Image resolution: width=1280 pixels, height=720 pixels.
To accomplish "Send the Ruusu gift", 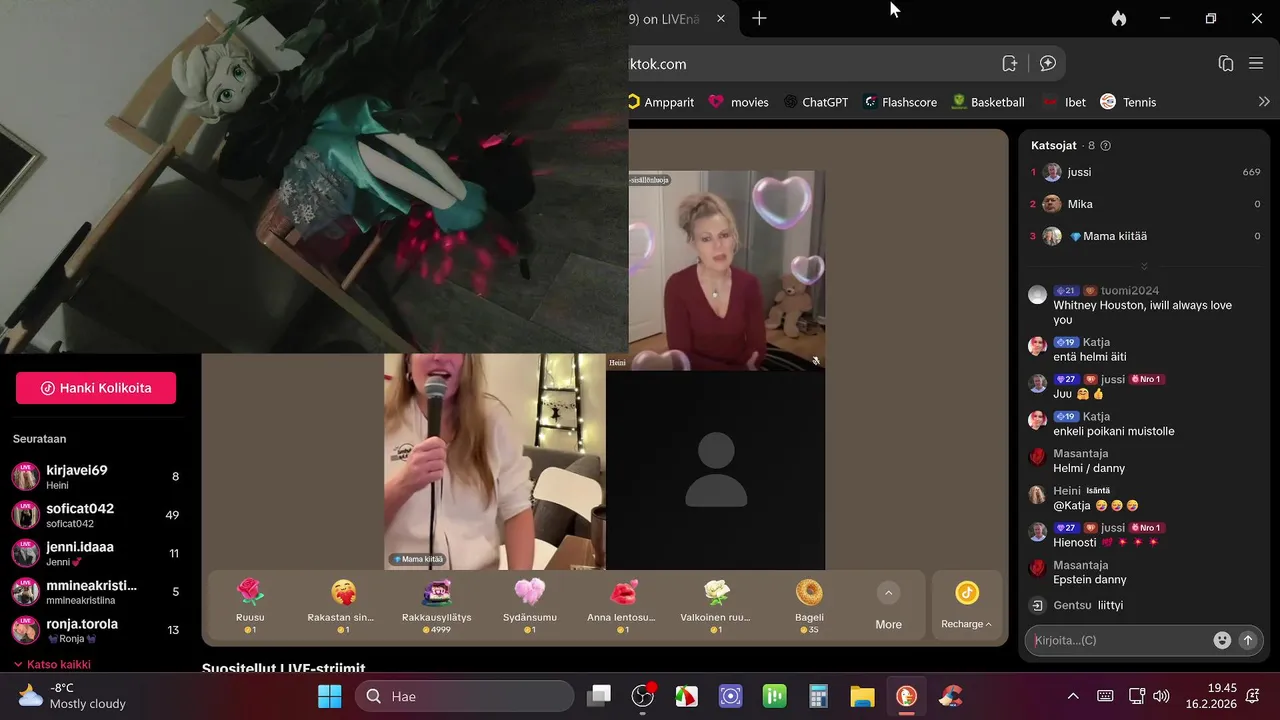I will pyautogui.click(x=250, y=605).
